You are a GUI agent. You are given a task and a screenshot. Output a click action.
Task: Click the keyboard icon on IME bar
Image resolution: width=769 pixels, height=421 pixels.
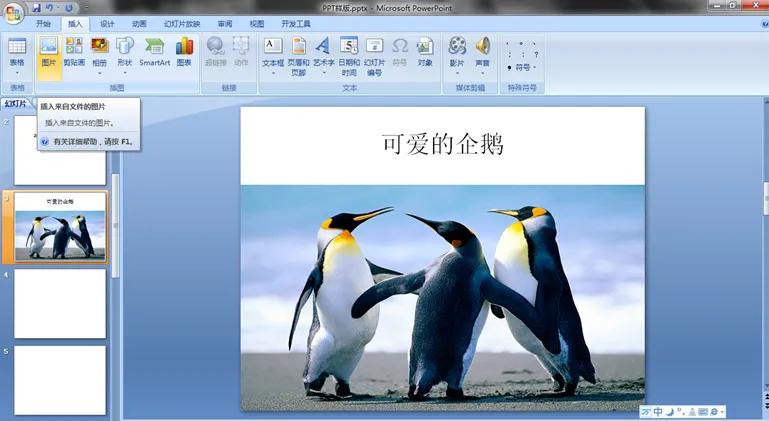[703, 412]
